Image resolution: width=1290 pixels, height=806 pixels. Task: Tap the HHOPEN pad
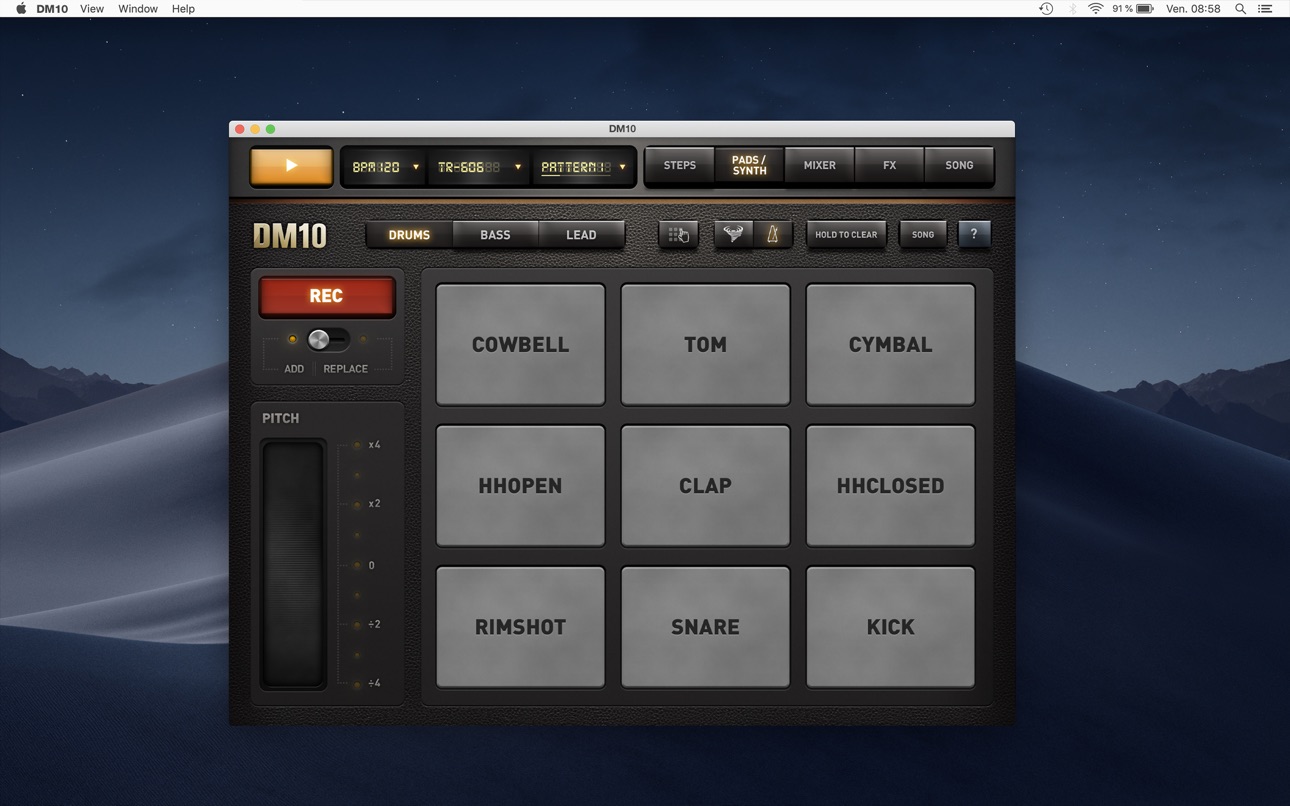click(520, 485)
